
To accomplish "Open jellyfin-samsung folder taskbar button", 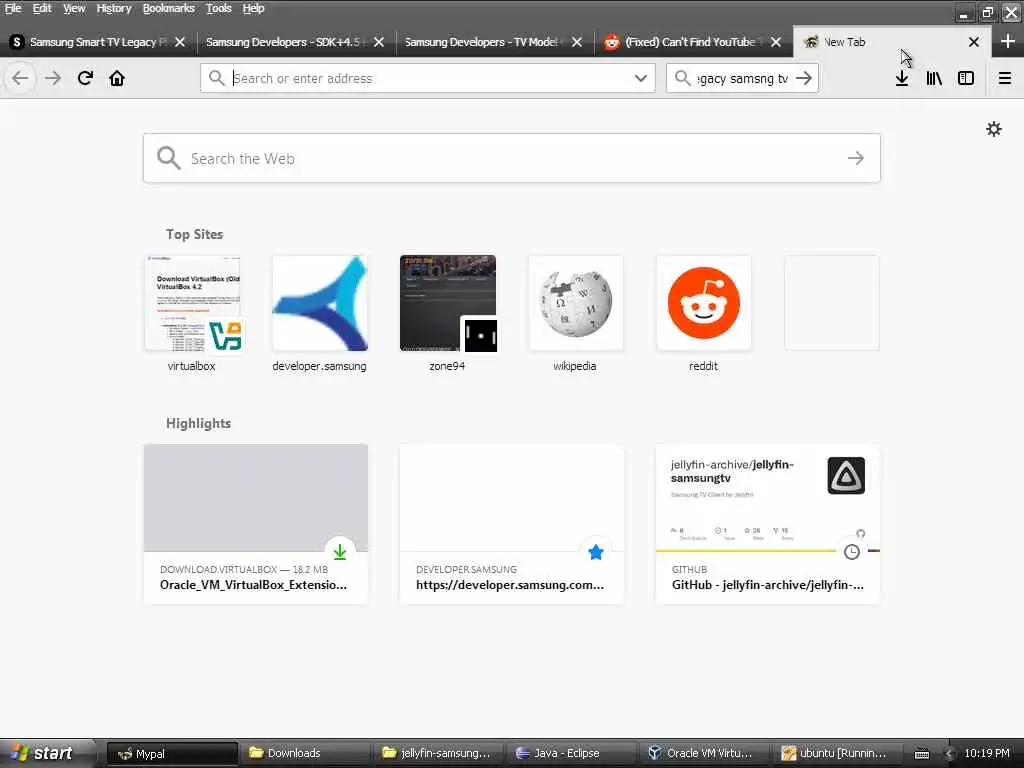I will [x=438, y=754].
